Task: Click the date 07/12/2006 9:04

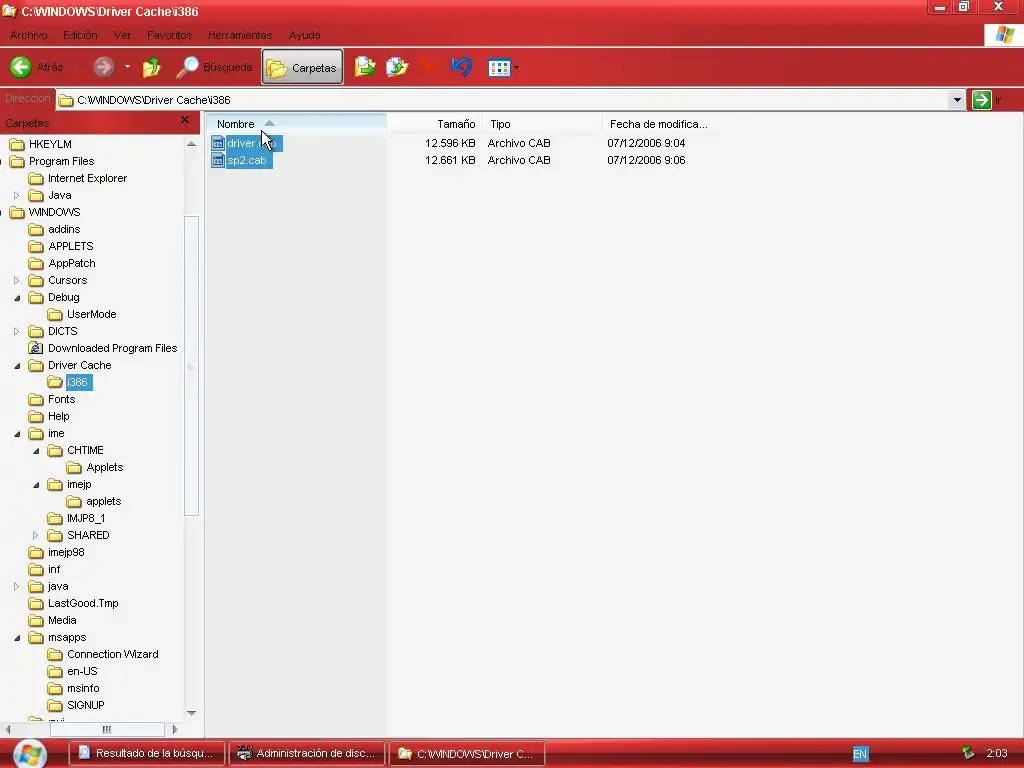Action: [646, 143]
